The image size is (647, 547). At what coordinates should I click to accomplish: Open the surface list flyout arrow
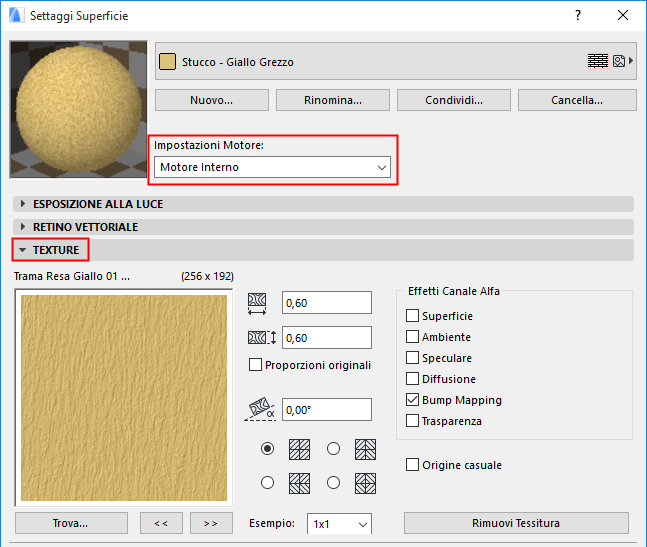(631, 61)
